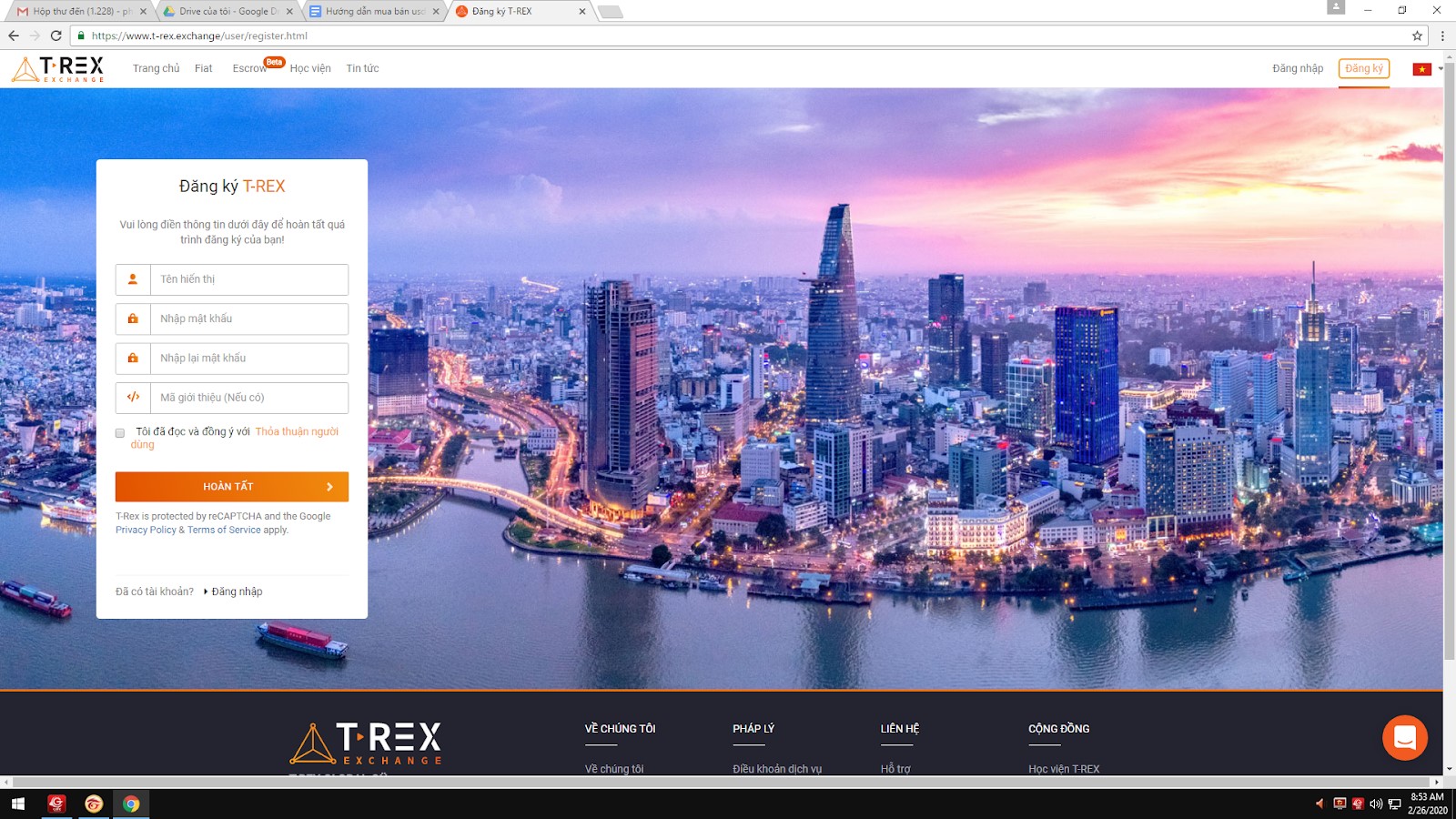1456x819 pixels.
Task: Click the CỘNG ĐỒNG footer heading
Action: (1058, 729)
